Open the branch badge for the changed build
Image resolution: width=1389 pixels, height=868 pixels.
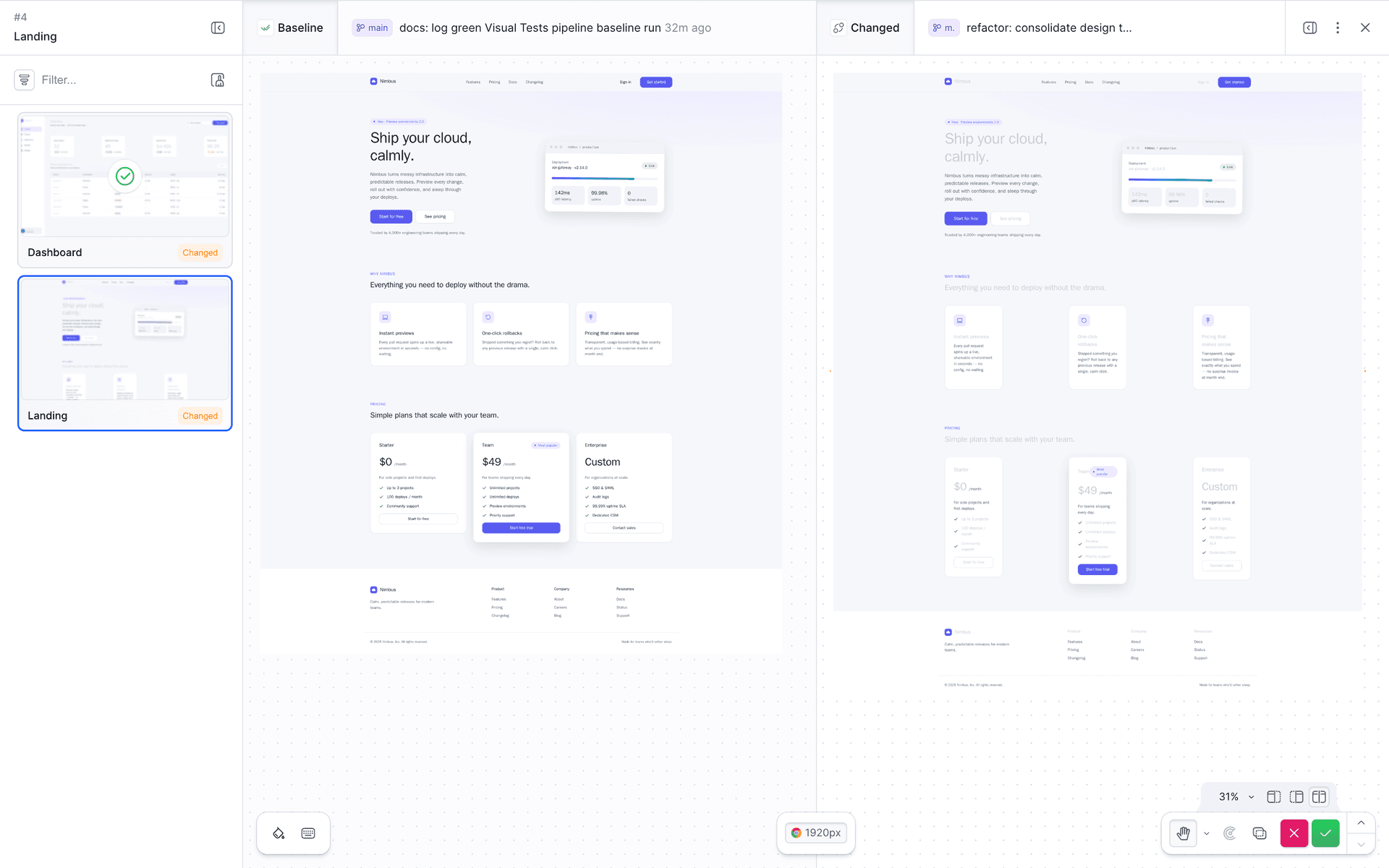[943, 27]
